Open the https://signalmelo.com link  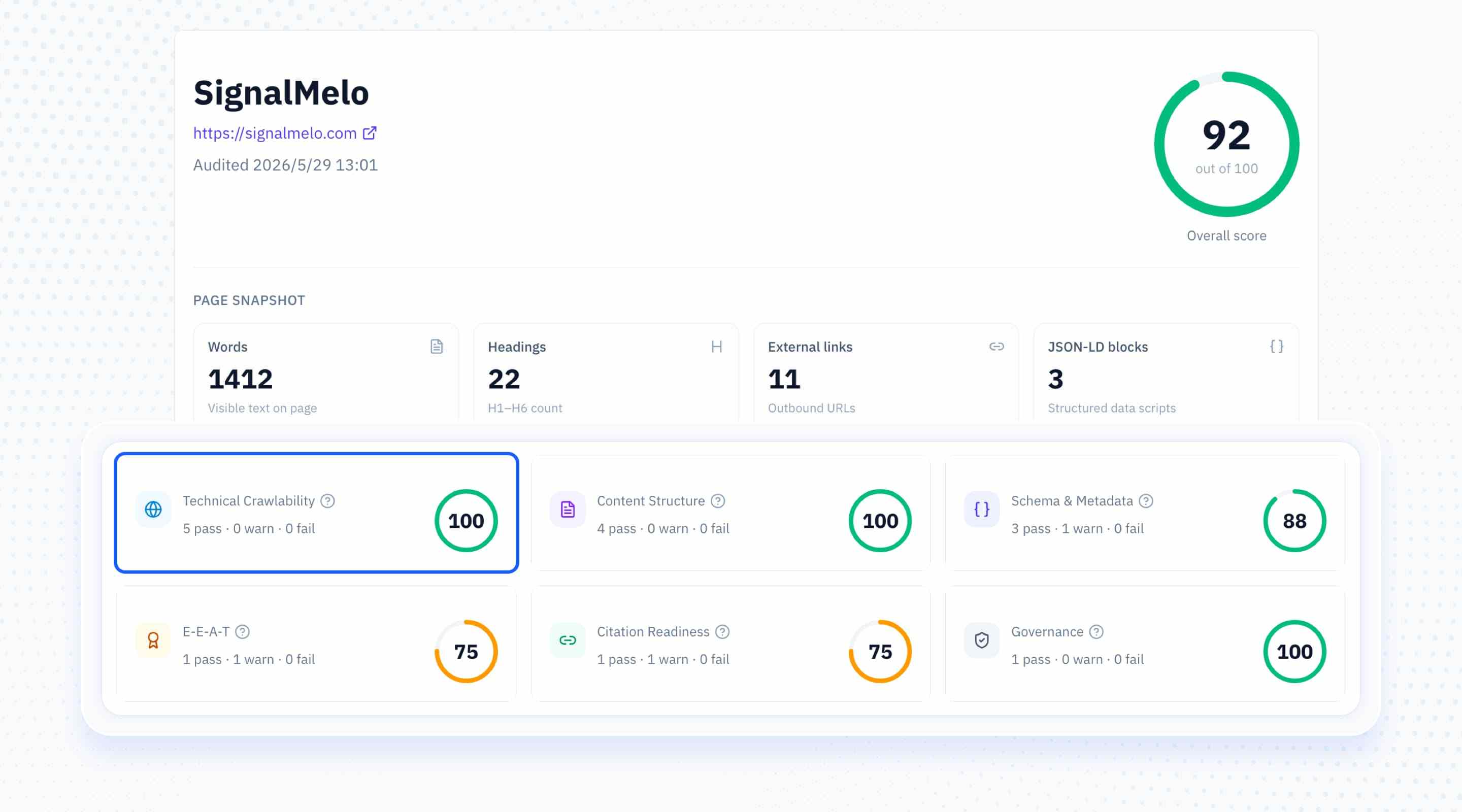(275, 133)
